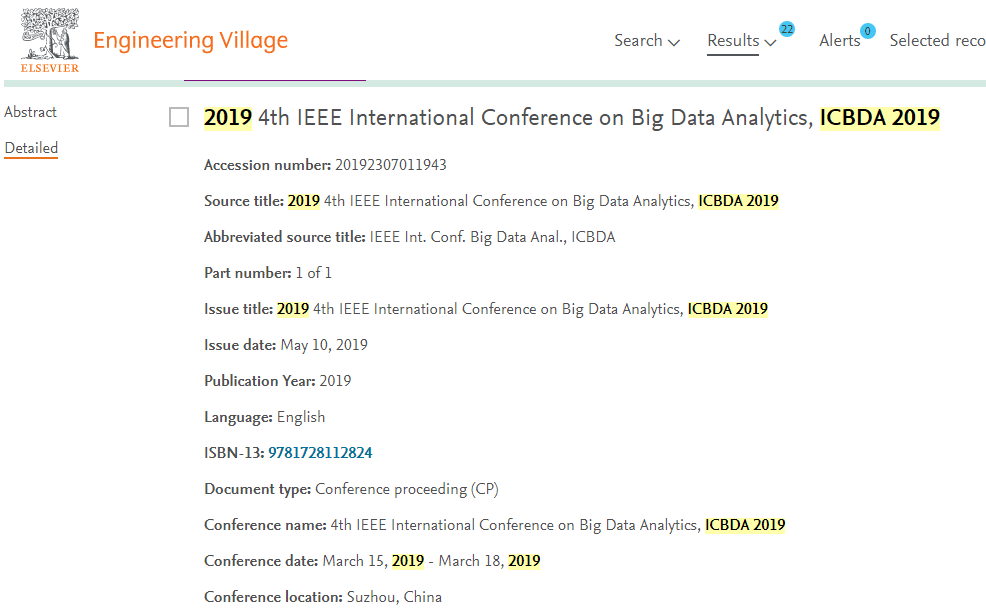Open the Search menu

coord(638,41)
